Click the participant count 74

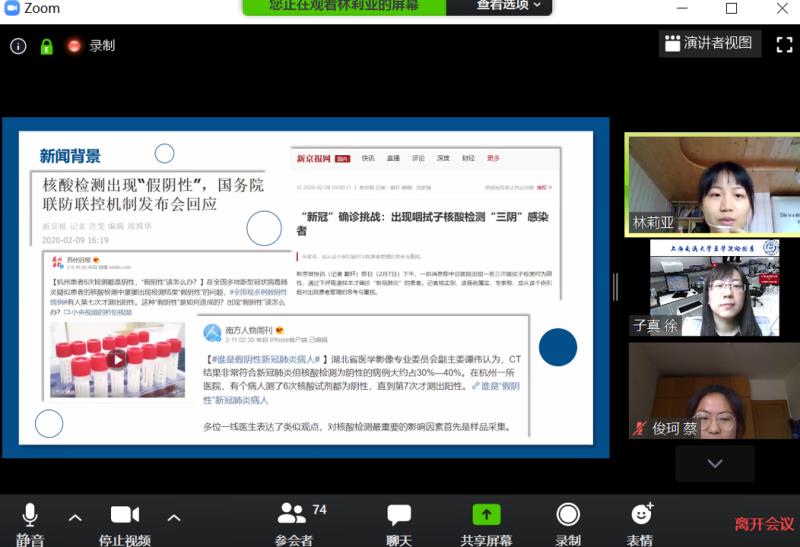point(319,510)
